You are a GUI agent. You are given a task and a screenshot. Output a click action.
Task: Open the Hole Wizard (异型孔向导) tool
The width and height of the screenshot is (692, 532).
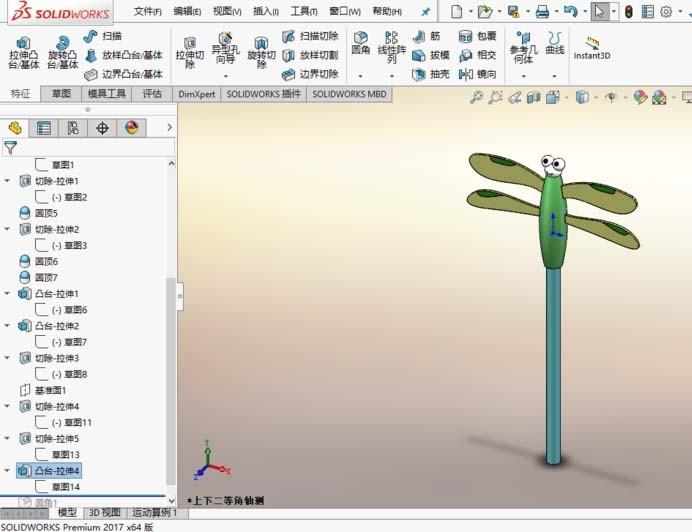[x=226, y=49]
